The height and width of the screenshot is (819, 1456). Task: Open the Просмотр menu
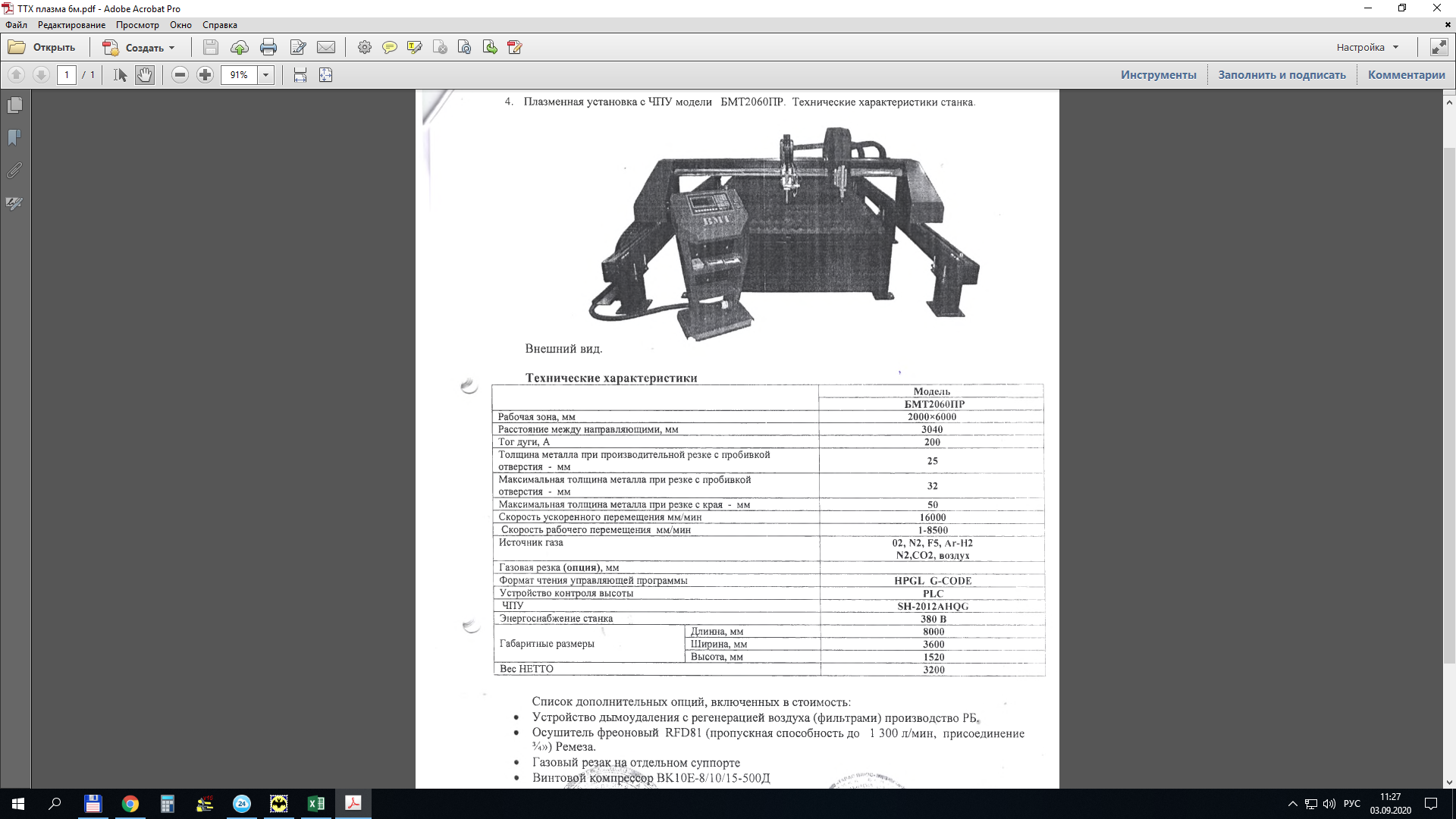(x=137, y=25)
